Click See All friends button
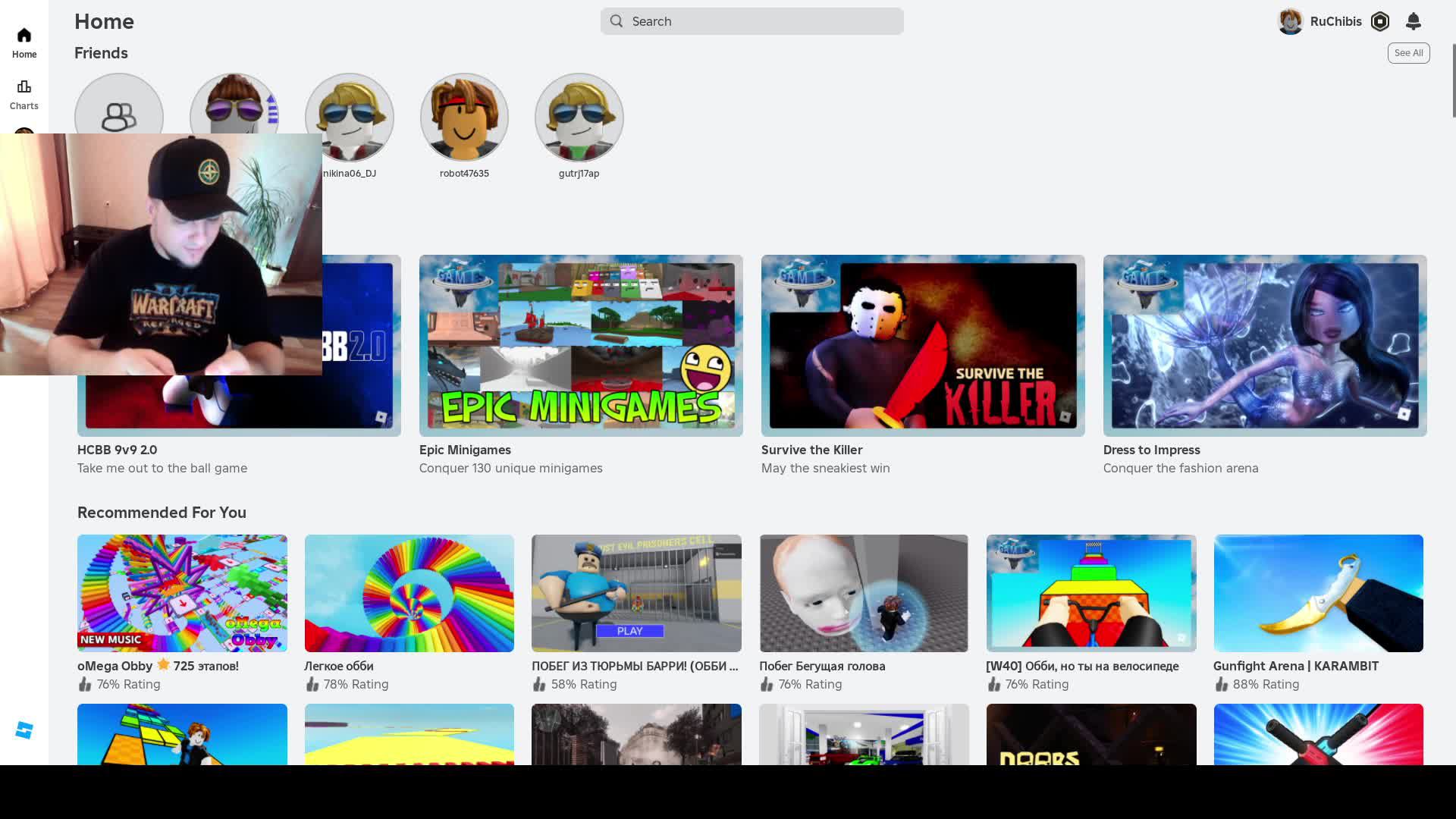 1408,53
